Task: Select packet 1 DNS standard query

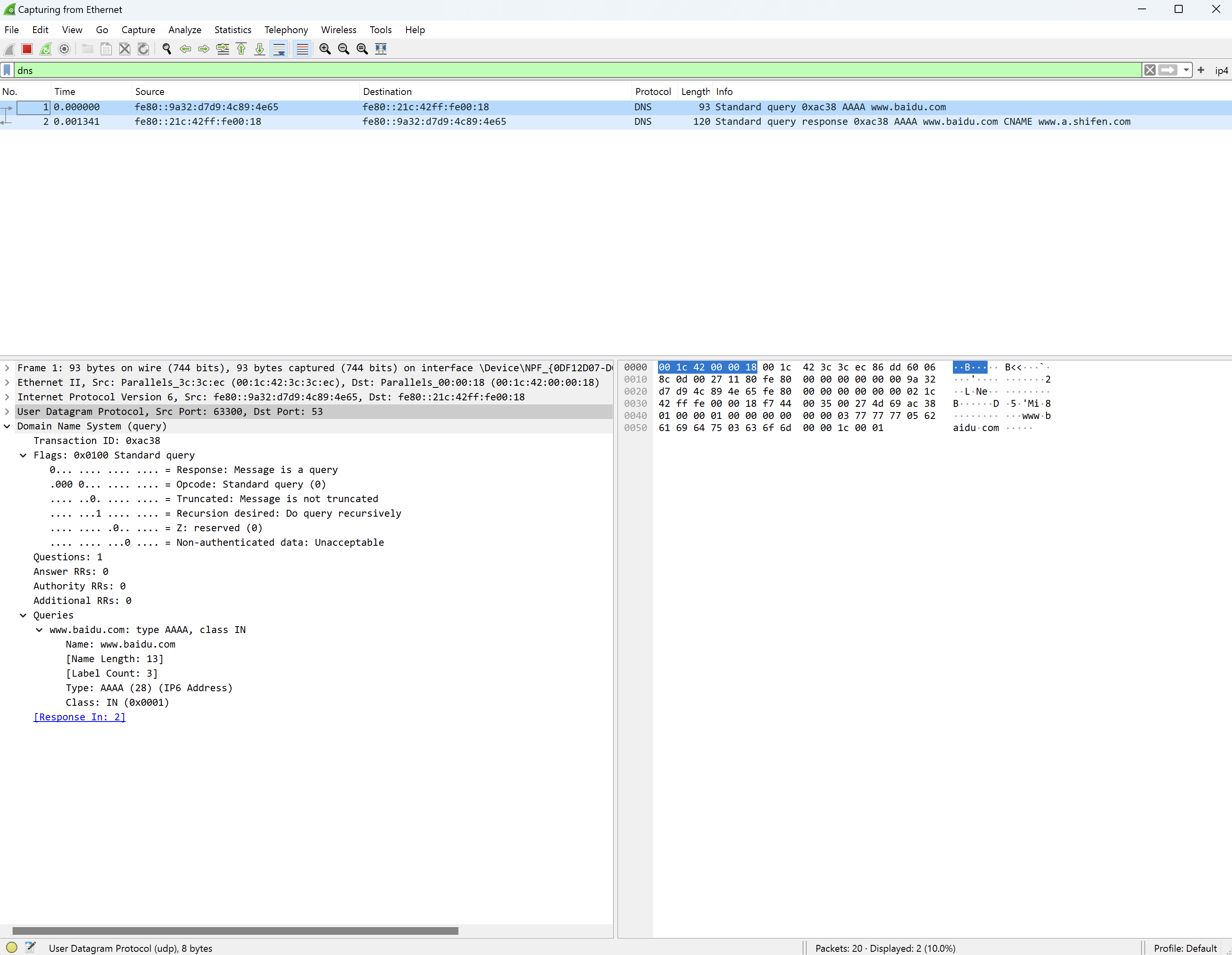Action: pyautogui.click(x=616, y=107)
